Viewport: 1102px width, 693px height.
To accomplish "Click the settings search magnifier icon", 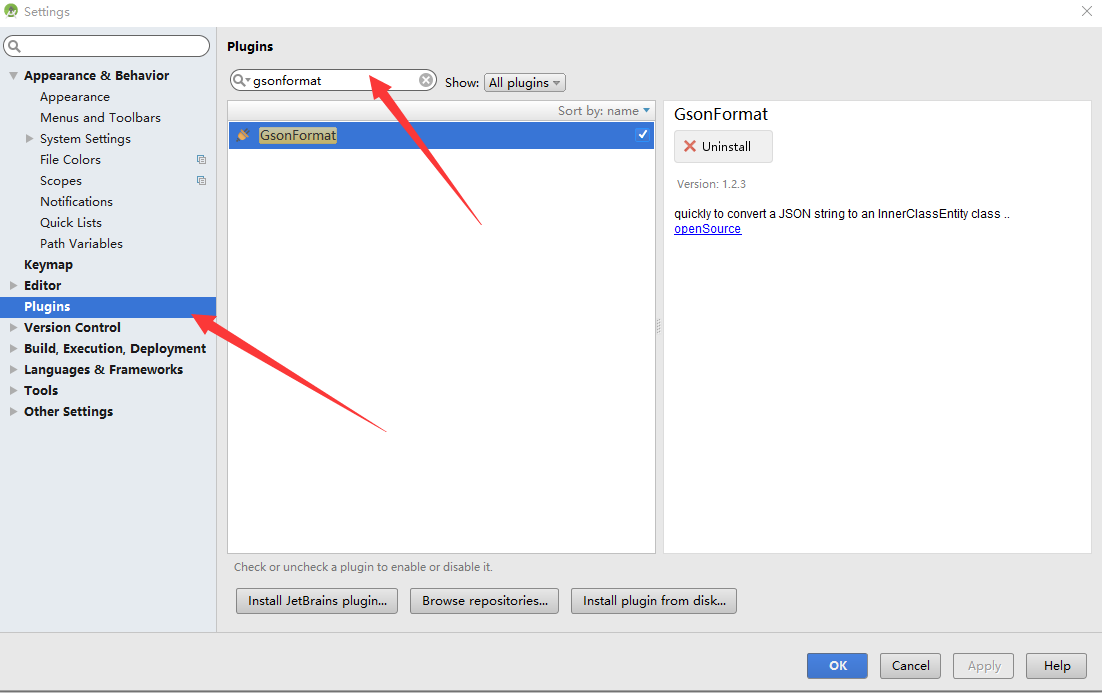I will pos(14,46).
